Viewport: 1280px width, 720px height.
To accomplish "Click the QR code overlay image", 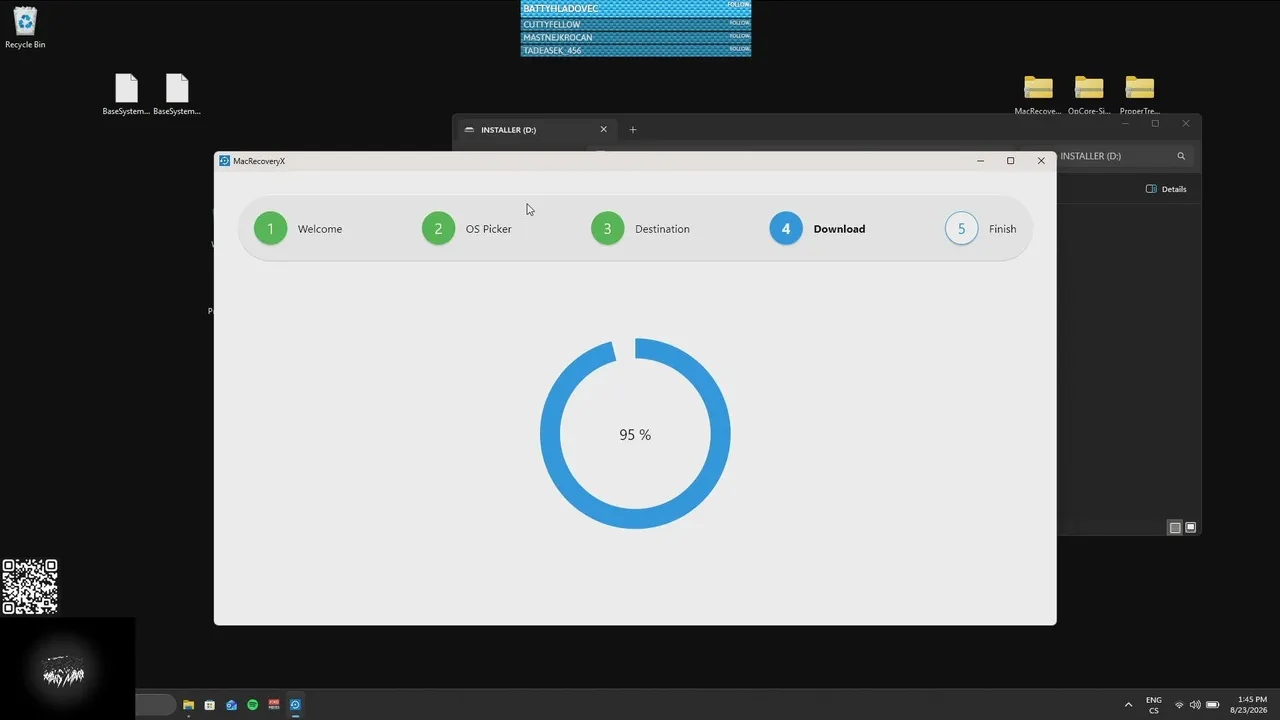I will 30,587.
